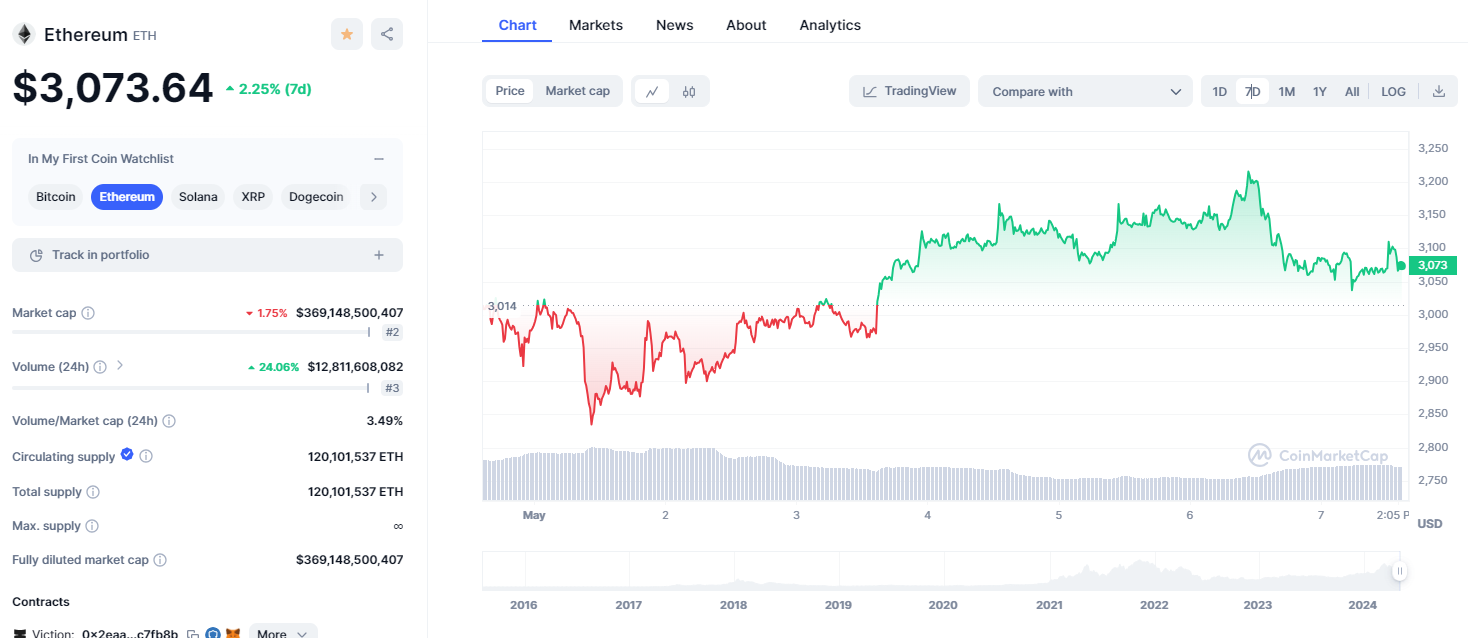Set chart range to All
The width and height of the screenshot is (1468, 638).
point(1352,91)
